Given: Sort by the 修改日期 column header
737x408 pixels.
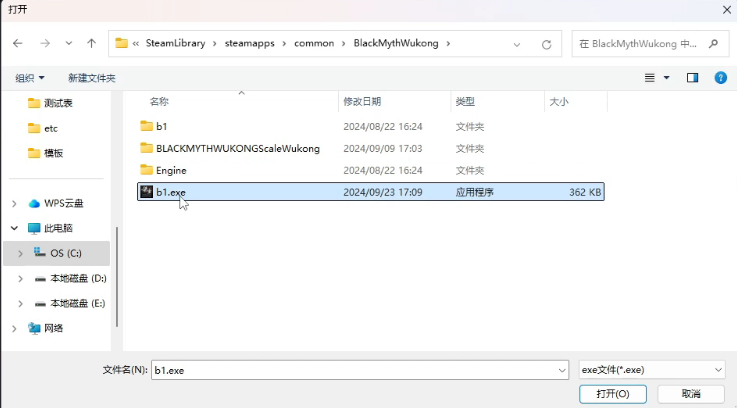Looking at the screenshot, I should pyautogui.click(x=362, y=102).
